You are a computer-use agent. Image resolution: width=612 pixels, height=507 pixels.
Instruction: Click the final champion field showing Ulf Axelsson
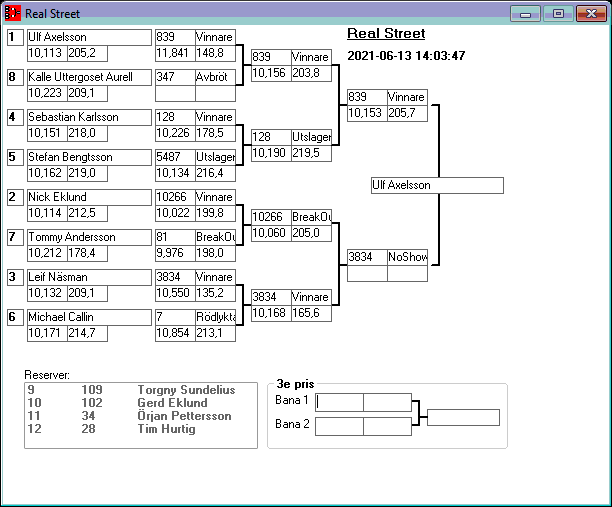(x=436, y=185)
